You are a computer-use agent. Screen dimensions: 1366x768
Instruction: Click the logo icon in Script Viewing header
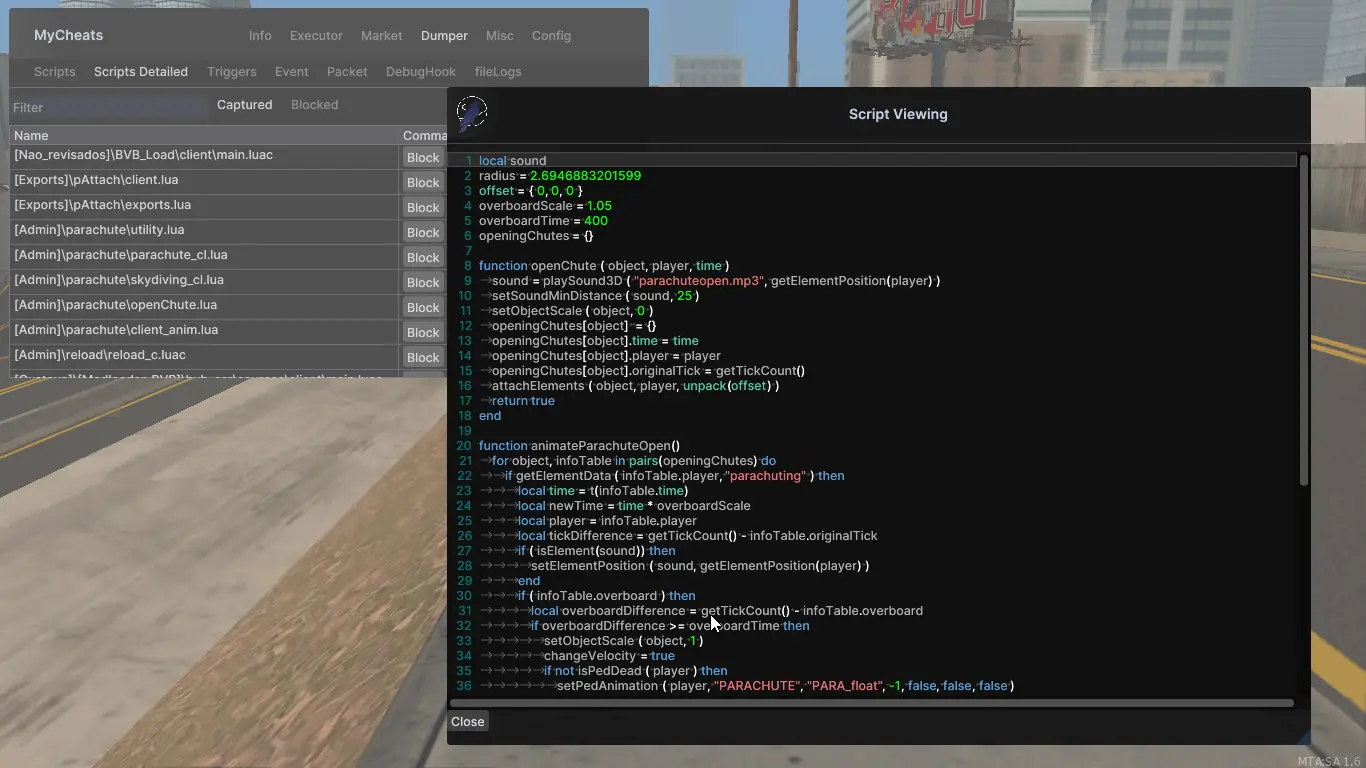[472, 113]
